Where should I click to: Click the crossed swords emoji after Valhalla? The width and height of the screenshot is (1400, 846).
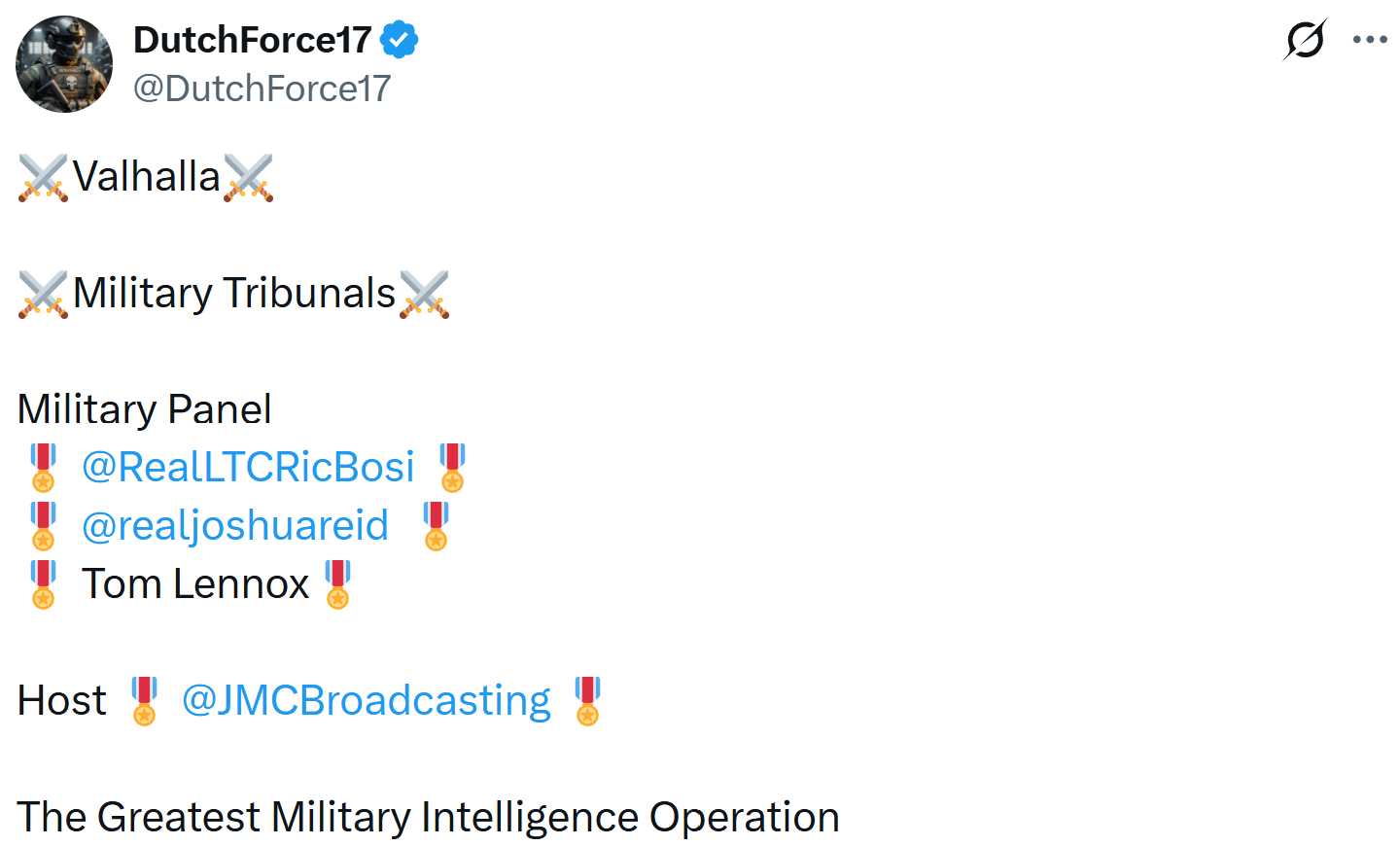249,177
